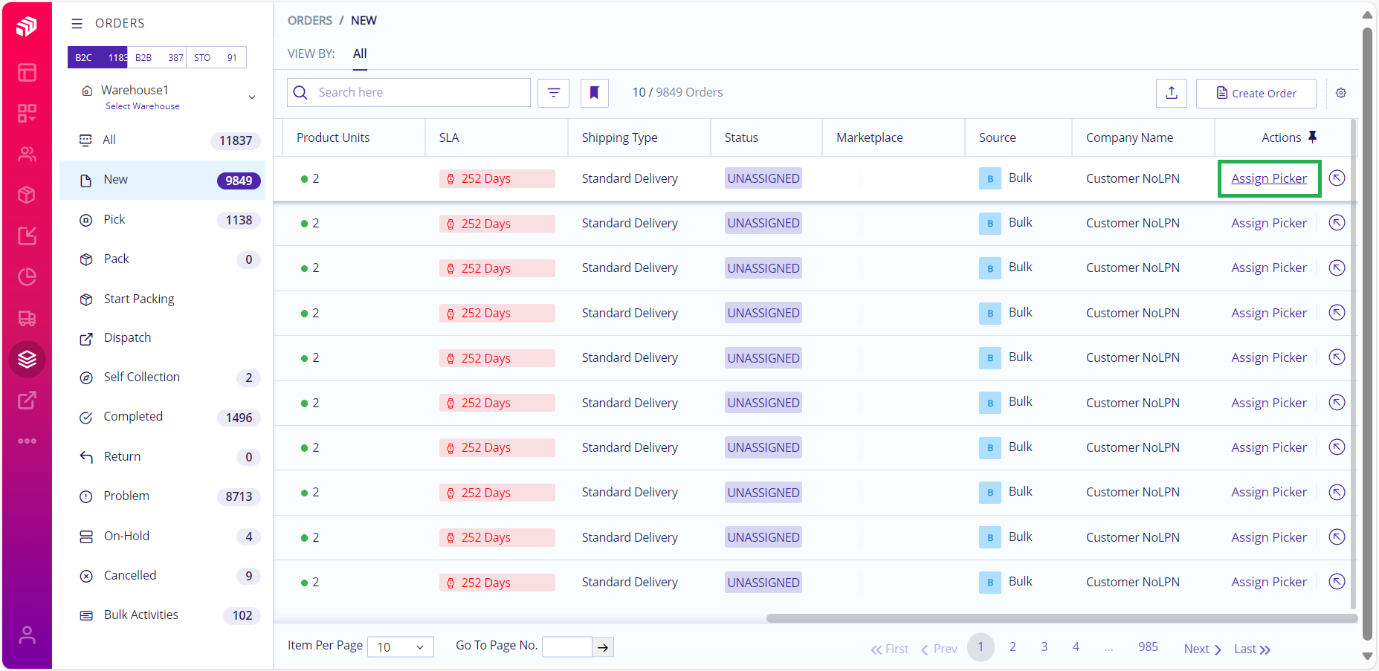The width and height of the screenshot is (1379, 671).
Task: Open the New orders menu item
Action: coord(163,180)
